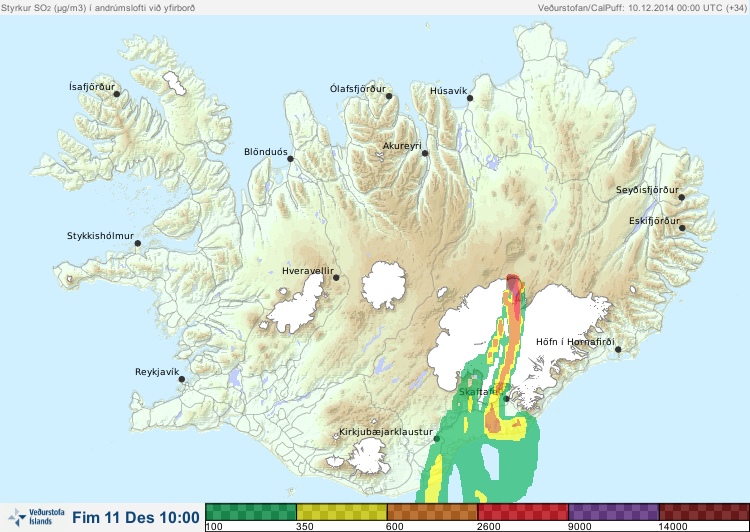Select the Blönduós marker dot
The width and height of the screenshot is (750, 532).
pos(290,158)
